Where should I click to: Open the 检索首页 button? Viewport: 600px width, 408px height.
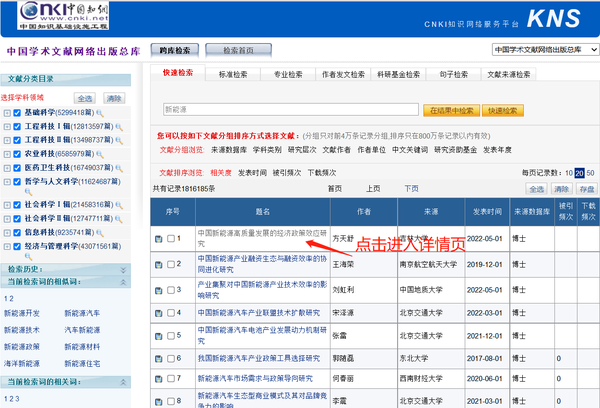238,51
